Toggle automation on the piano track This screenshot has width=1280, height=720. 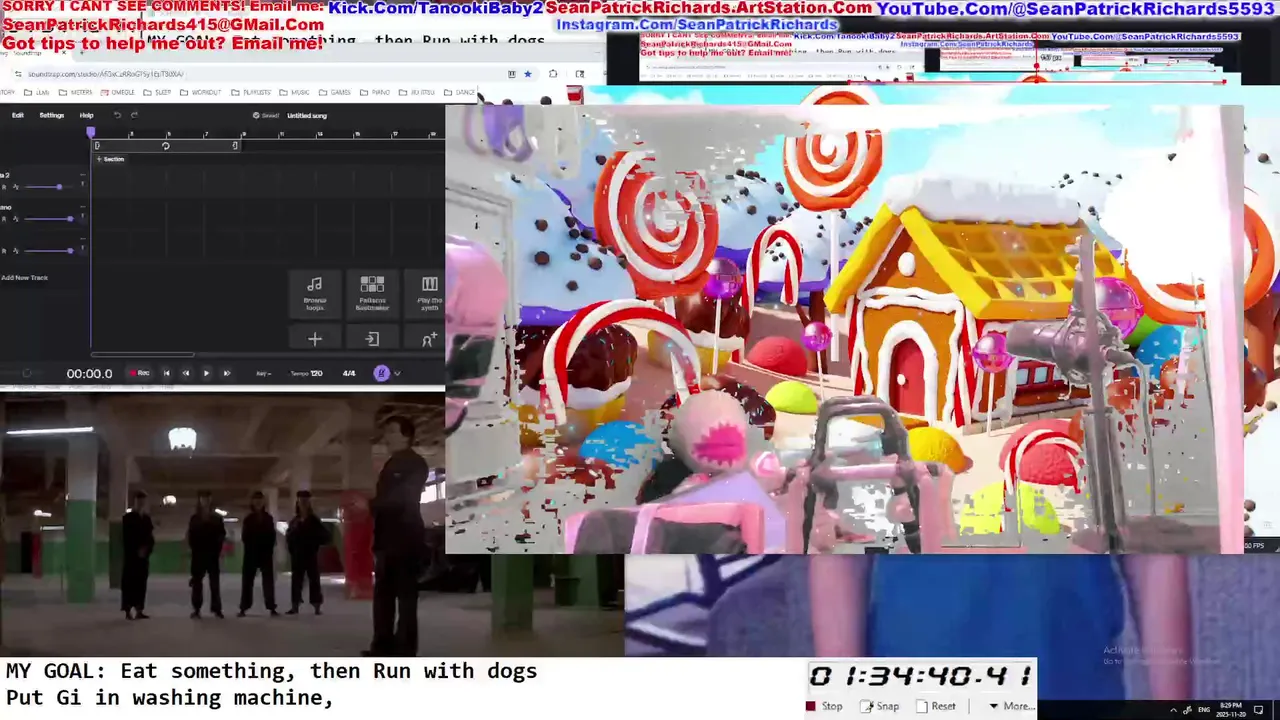(15, 218)
